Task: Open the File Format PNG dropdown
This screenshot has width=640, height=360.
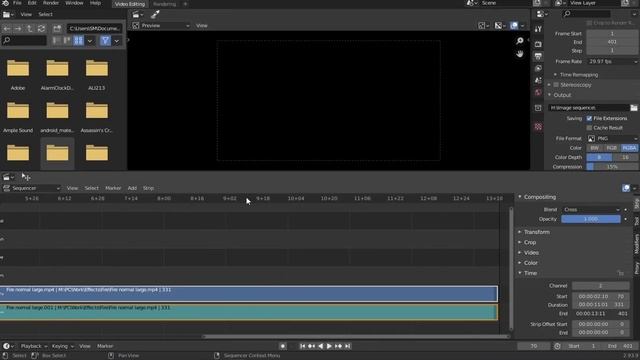Action: tap(612, 139)
